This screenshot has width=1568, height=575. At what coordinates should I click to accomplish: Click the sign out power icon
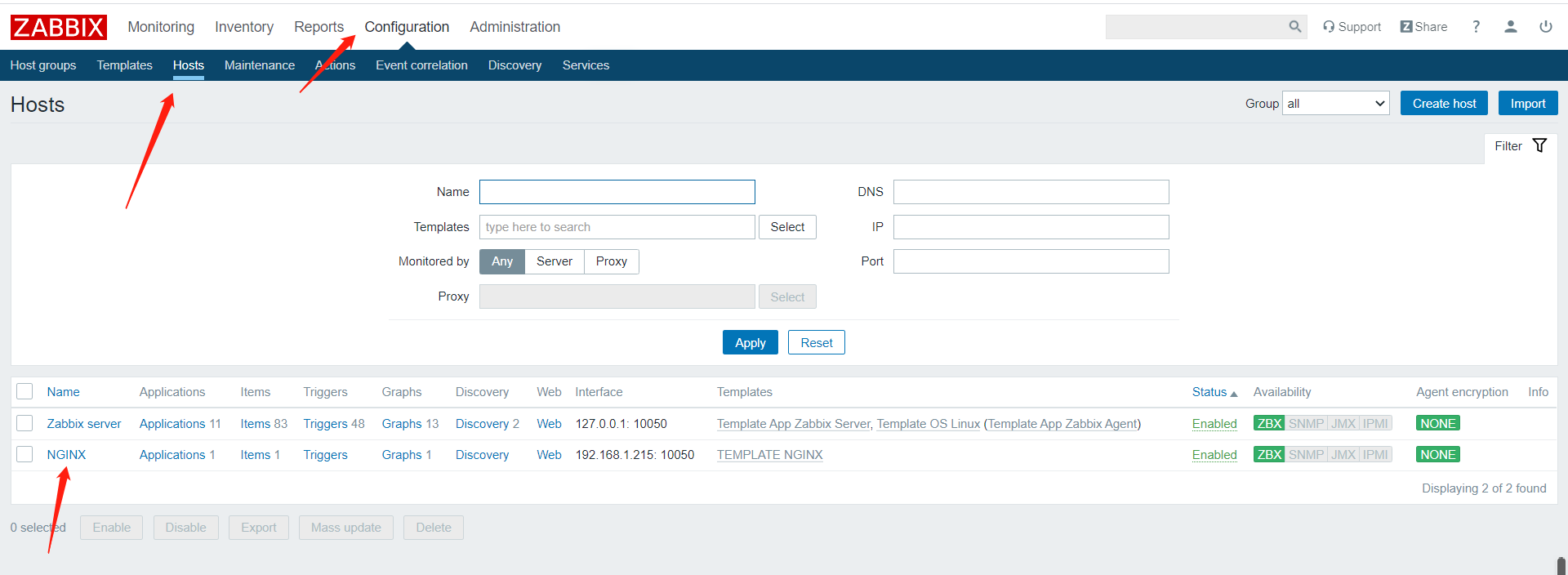(1546, 27)
